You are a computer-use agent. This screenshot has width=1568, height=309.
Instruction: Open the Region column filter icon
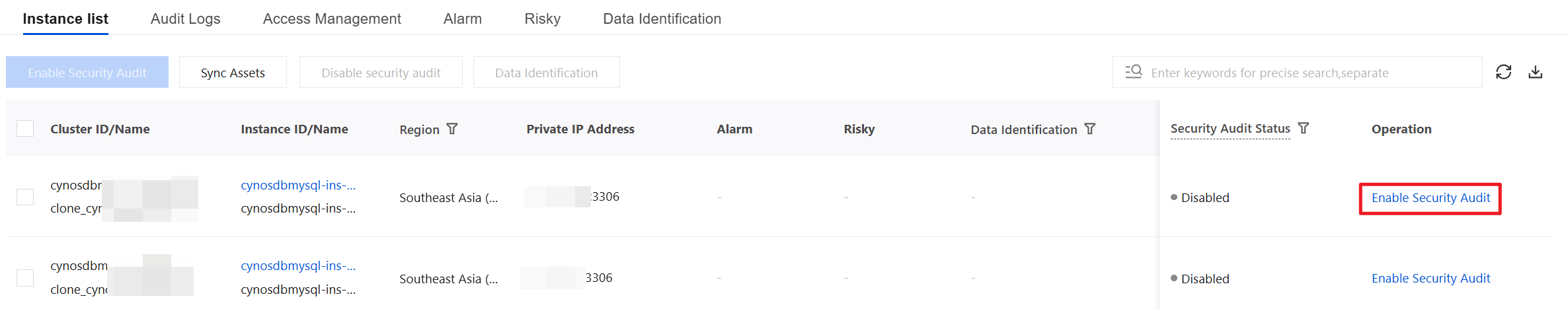pyautogui.click(x=452, y=129)
